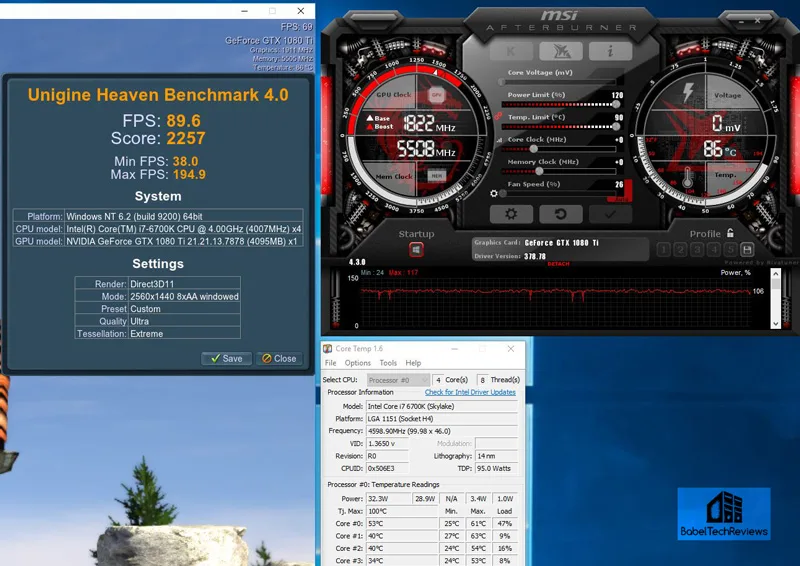Click the Core Temp Model field

point(442,406)
